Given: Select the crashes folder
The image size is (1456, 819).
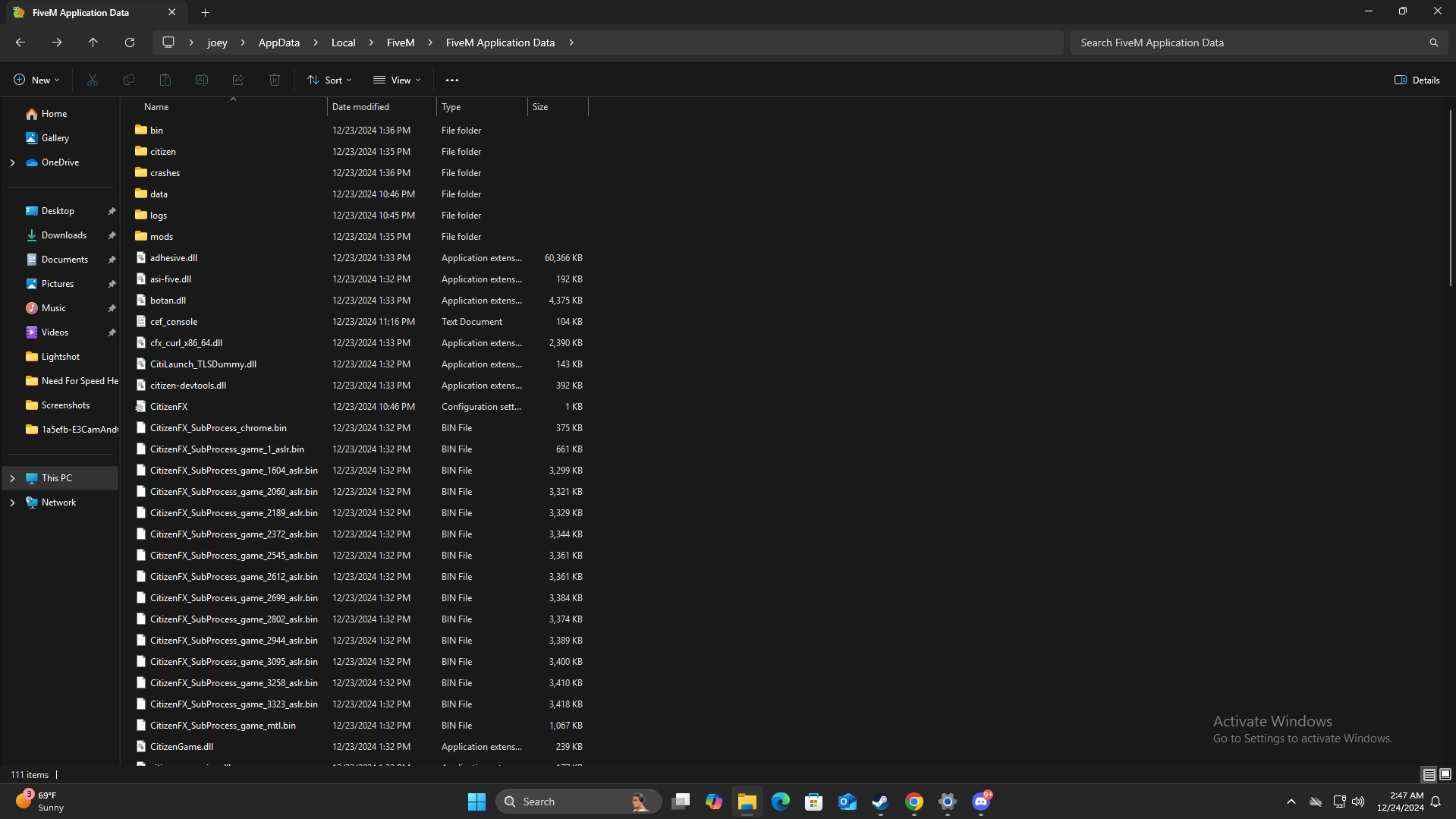Looking at the screenshot, I should [165, 173].
